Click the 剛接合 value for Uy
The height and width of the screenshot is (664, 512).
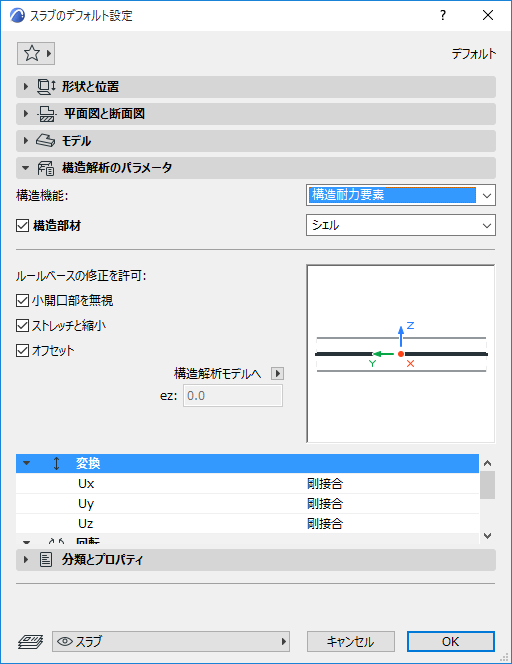click(x=325, y=504)
